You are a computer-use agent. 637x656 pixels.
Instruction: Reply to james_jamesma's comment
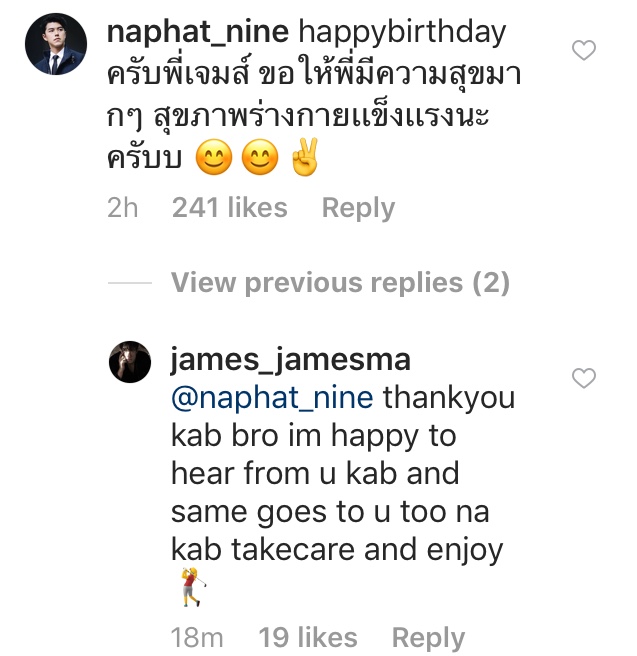pos(428,638)
